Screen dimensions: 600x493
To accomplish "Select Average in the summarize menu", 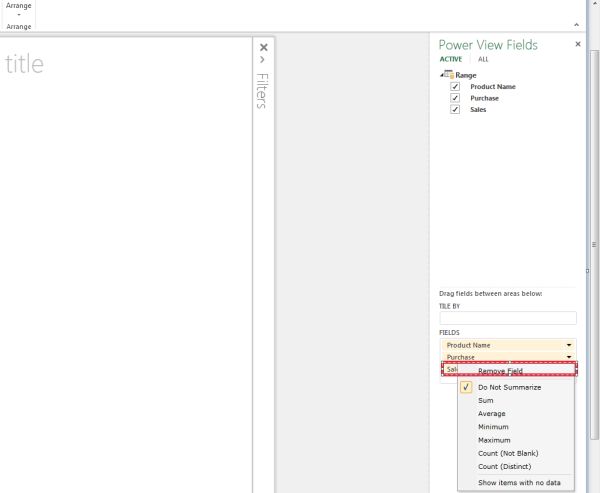I will pyautogui.click(x=492, y=414).
